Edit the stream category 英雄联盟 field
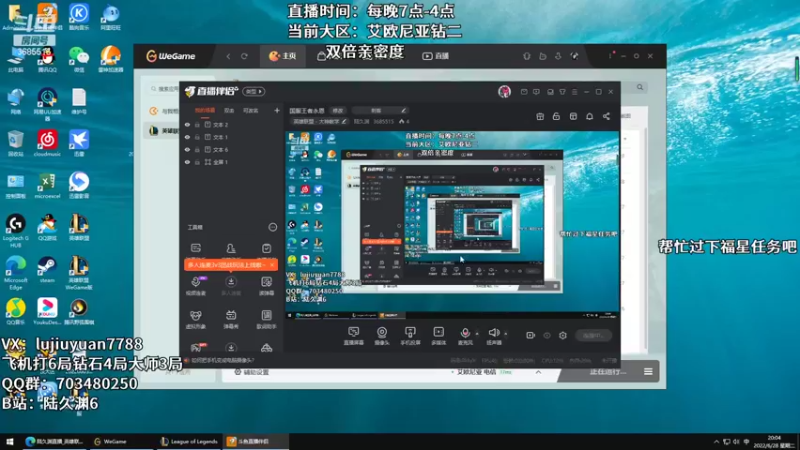The width and height of the screenshot is (800, 450). click(320, 121)
